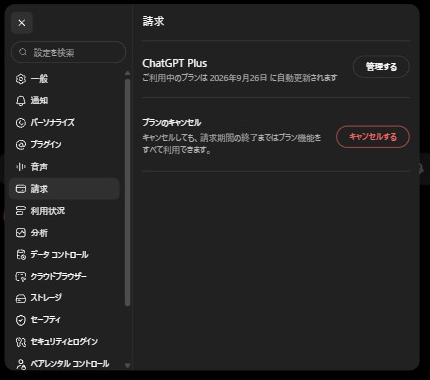Screen dimensions: 430x380
Task: Click the ChatGPT Plus plan title
Action: [x=175, y=63]
